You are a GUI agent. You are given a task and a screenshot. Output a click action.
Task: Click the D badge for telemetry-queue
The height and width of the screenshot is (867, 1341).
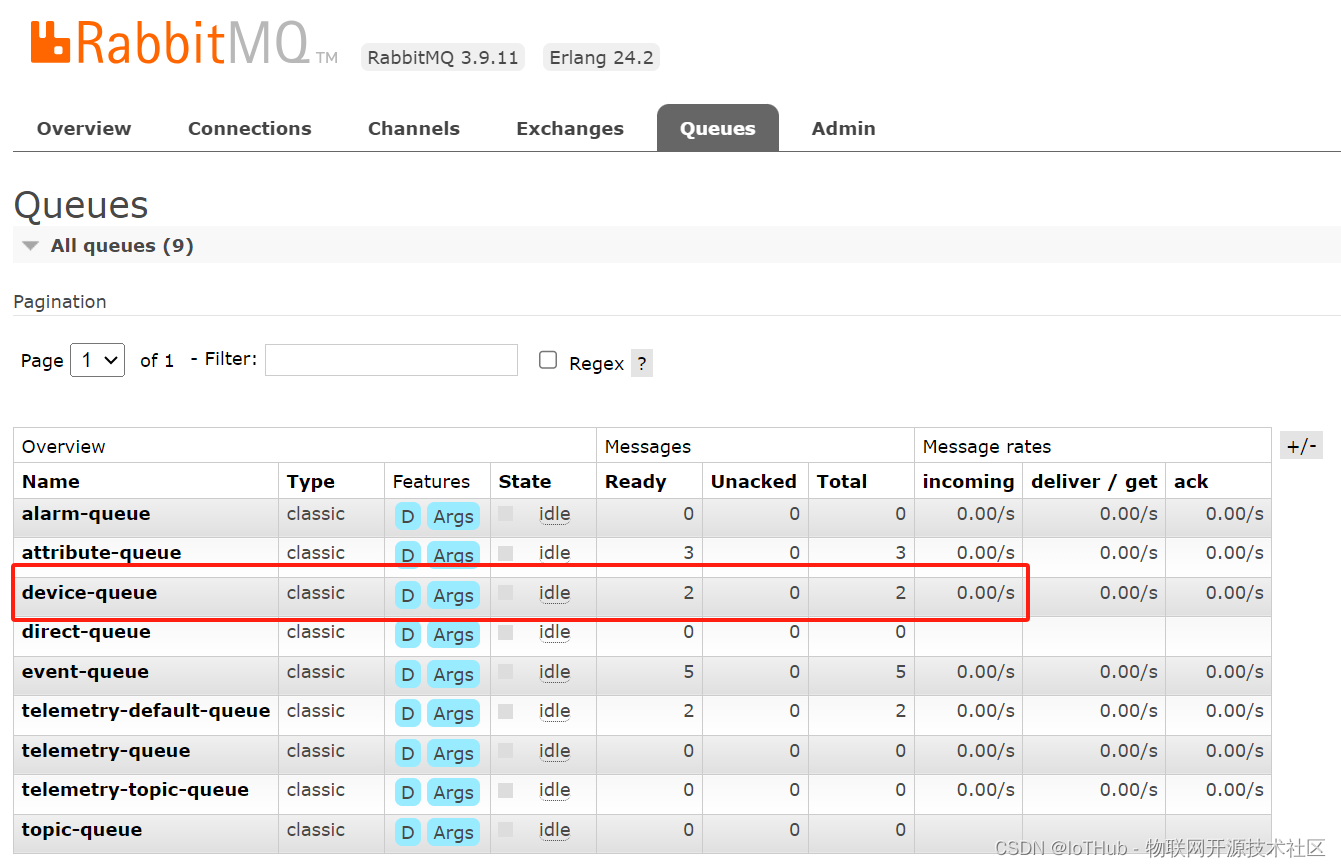407,753
